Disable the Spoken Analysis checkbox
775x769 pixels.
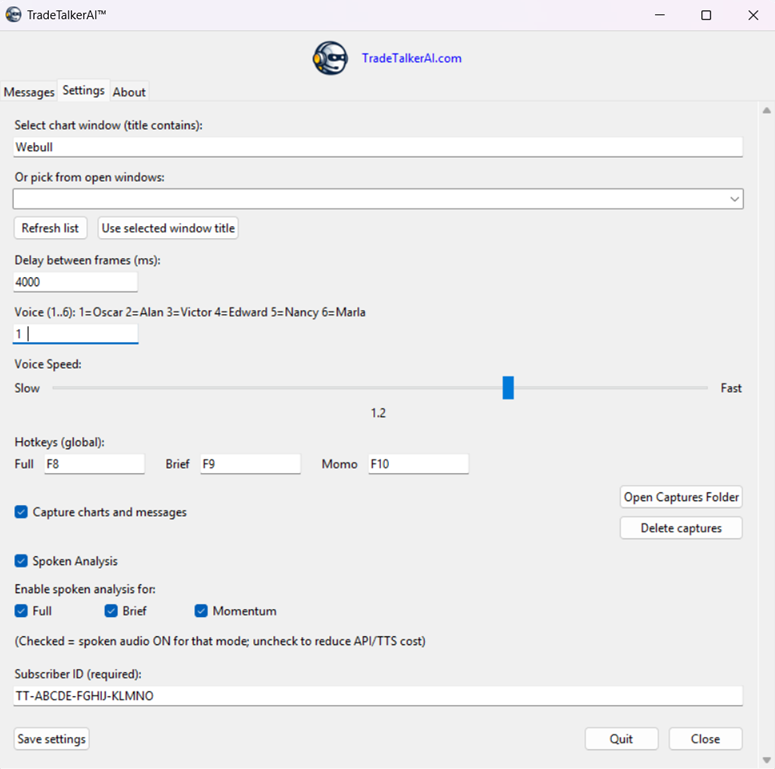click(21, 561)
